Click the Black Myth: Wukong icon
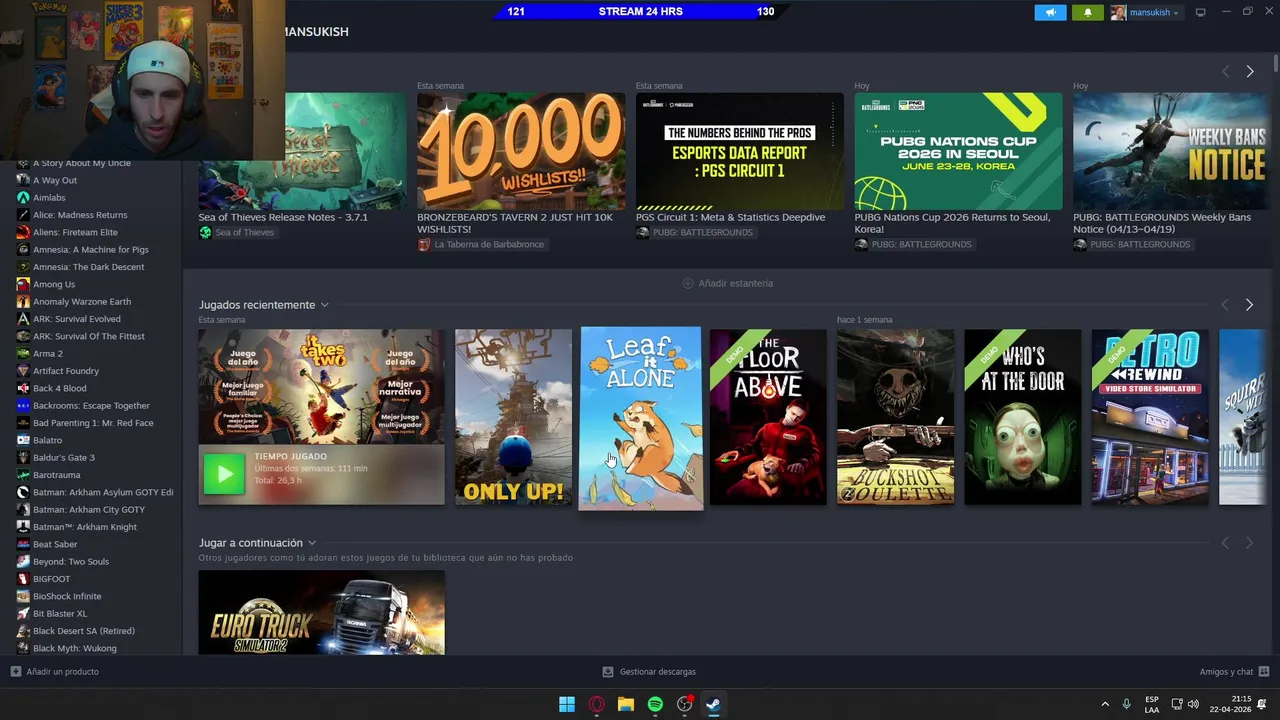This screenshot has width=1280, height=720. pos(23,648)
